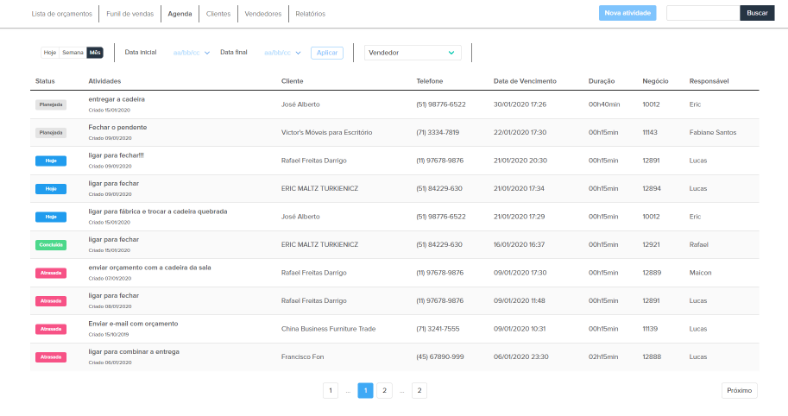Screen dimensions: 788x416
Task: Open the Data inicial date picker chevron
Action: (x=207, y=53)
